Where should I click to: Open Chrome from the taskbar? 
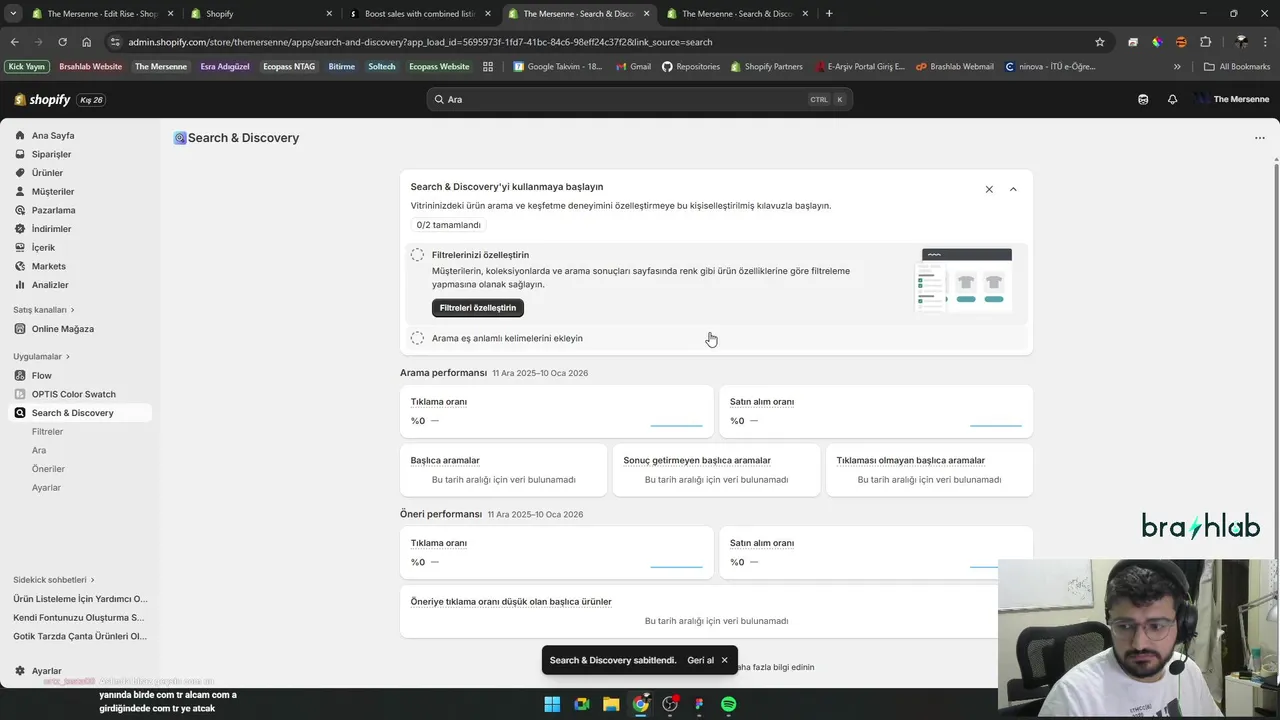point(641,704)
